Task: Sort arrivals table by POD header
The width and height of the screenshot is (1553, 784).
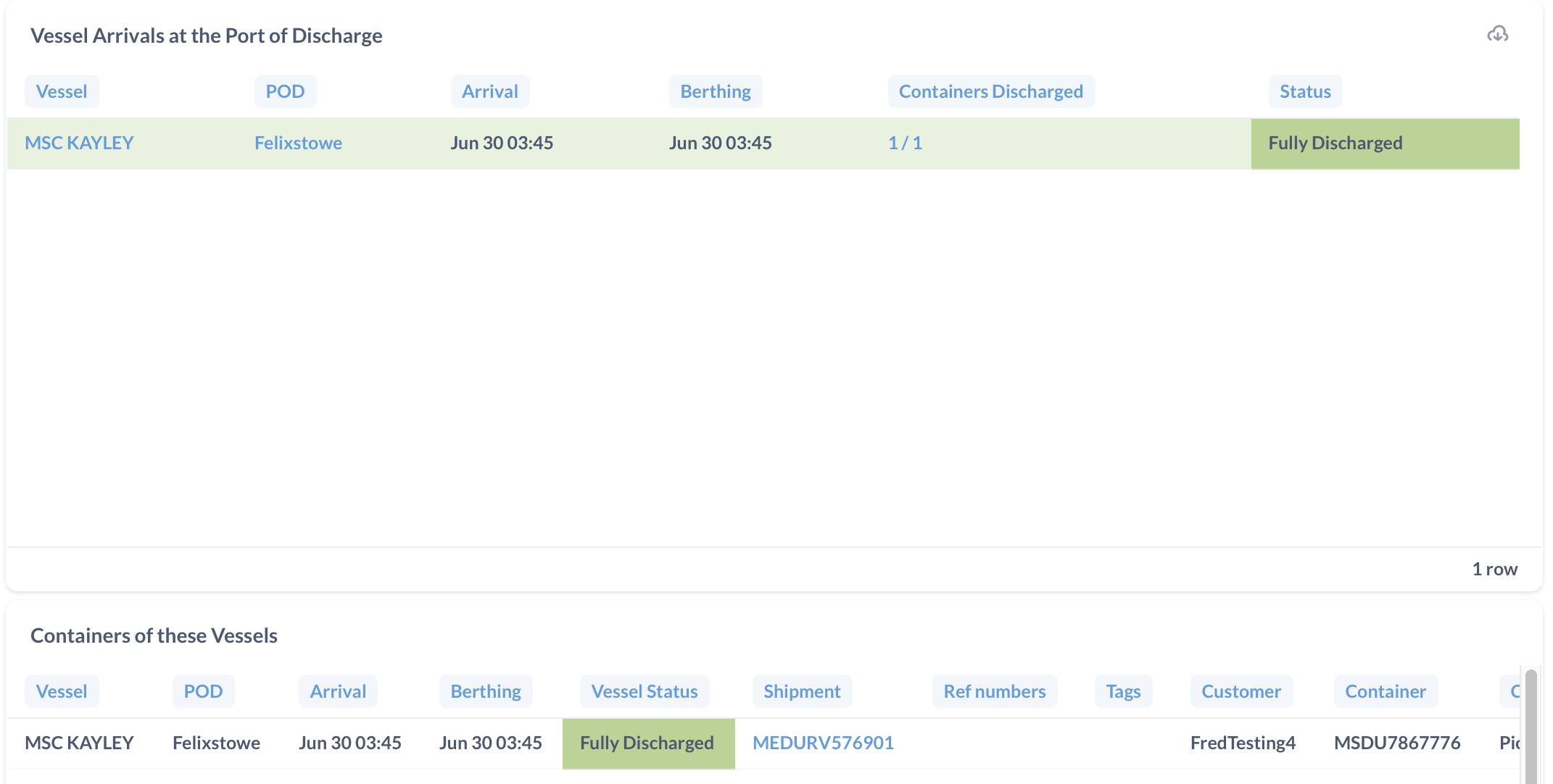Action: pyautogui.click(x=285, y=91)
